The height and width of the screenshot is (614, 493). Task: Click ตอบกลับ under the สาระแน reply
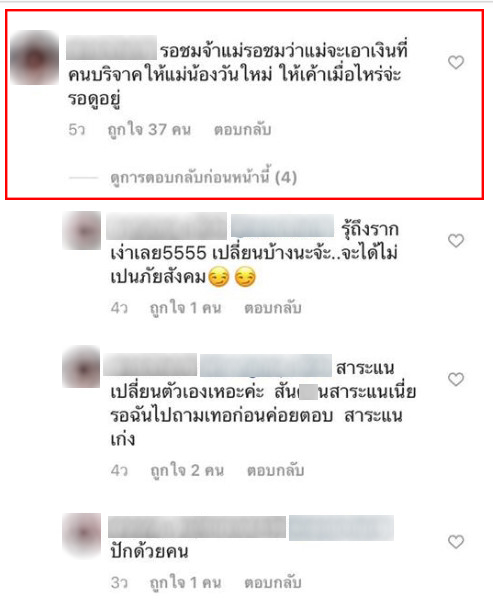[275, 470]
